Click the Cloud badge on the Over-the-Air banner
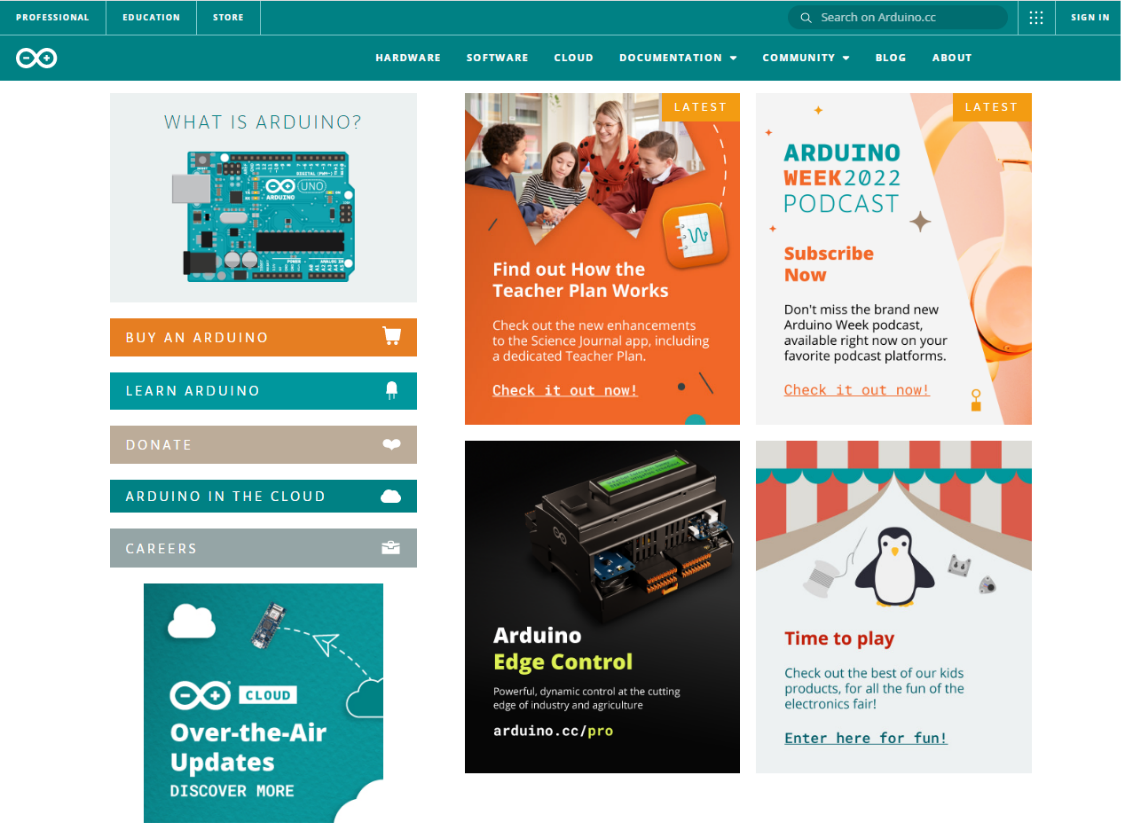Viewport: 1125px width, 830px height. point(268,695)
